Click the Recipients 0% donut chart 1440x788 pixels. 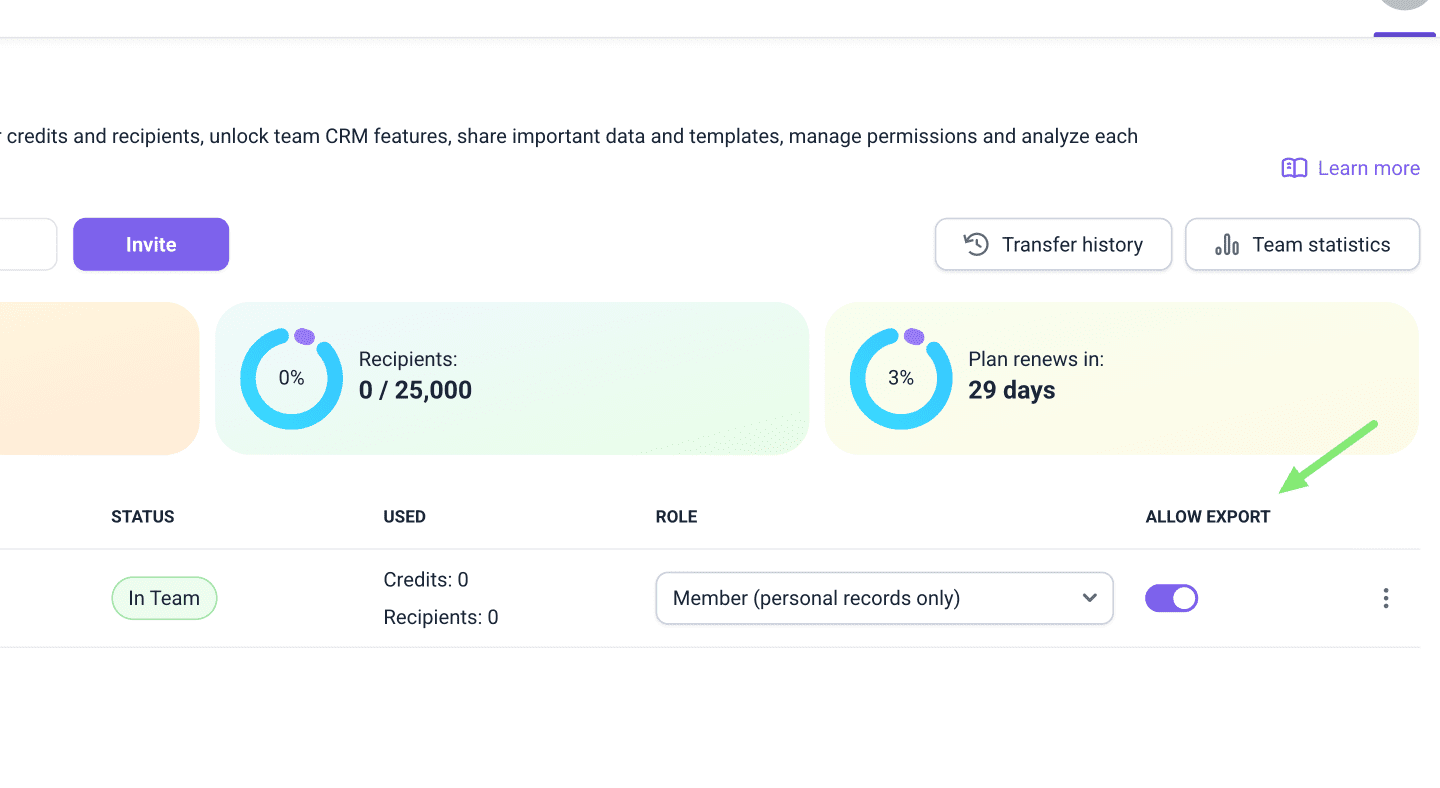[x=291, y=378]
